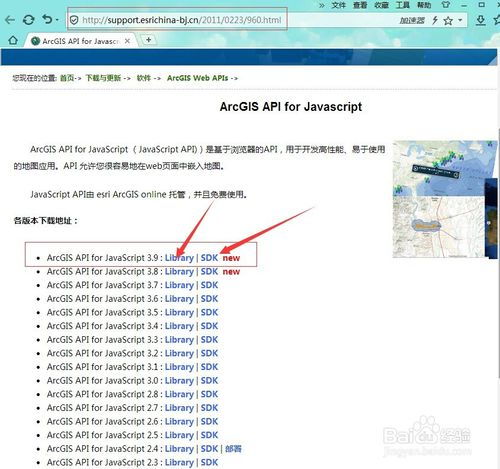Download SDK for JavaScript 3.9
Screen dimensions: 500x469
[x=209, y=258]
